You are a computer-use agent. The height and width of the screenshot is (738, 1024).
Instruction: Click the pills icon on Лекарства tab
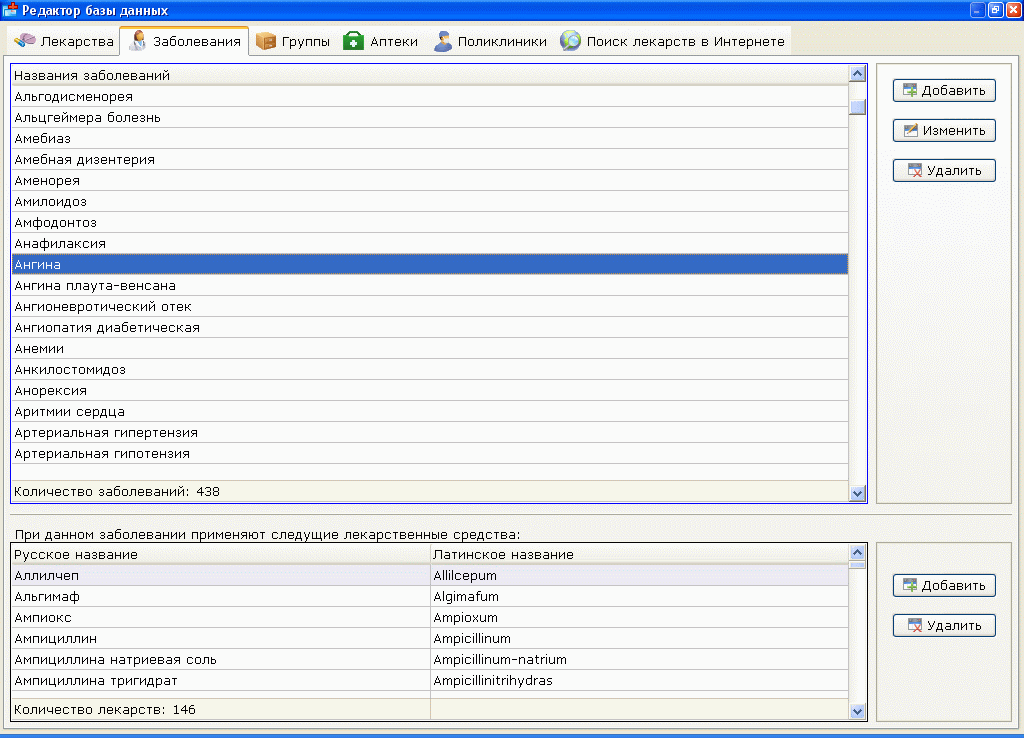(25, 40)
